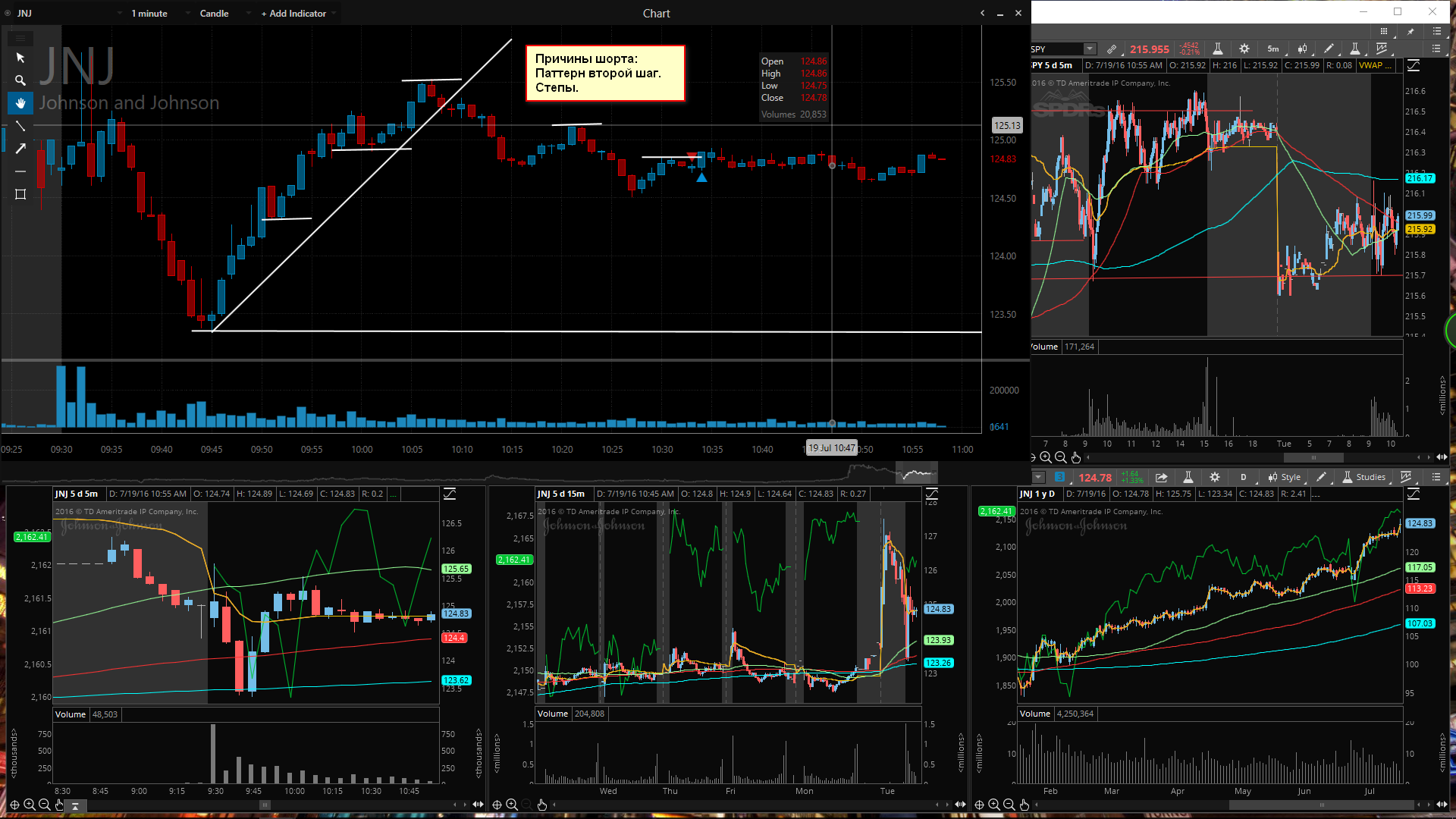Toggle chart scale icon on JNJ 15m chart

click(x=932, y=494)
